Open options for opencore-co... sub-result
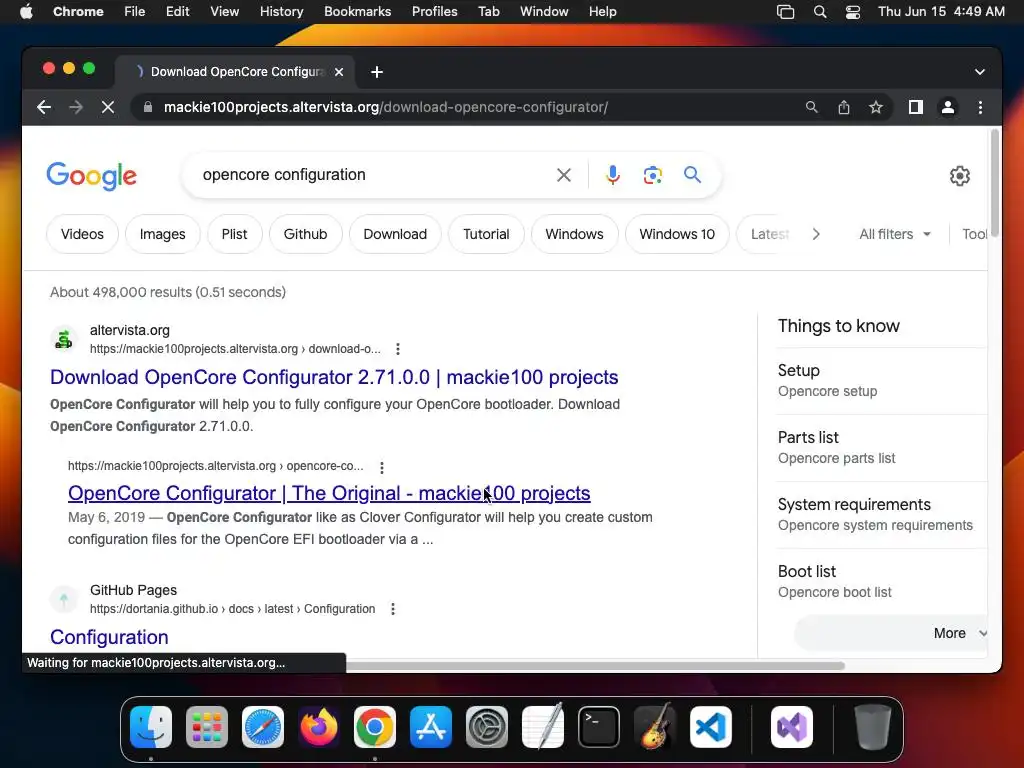1024x768 pixels. click(382, 467)
